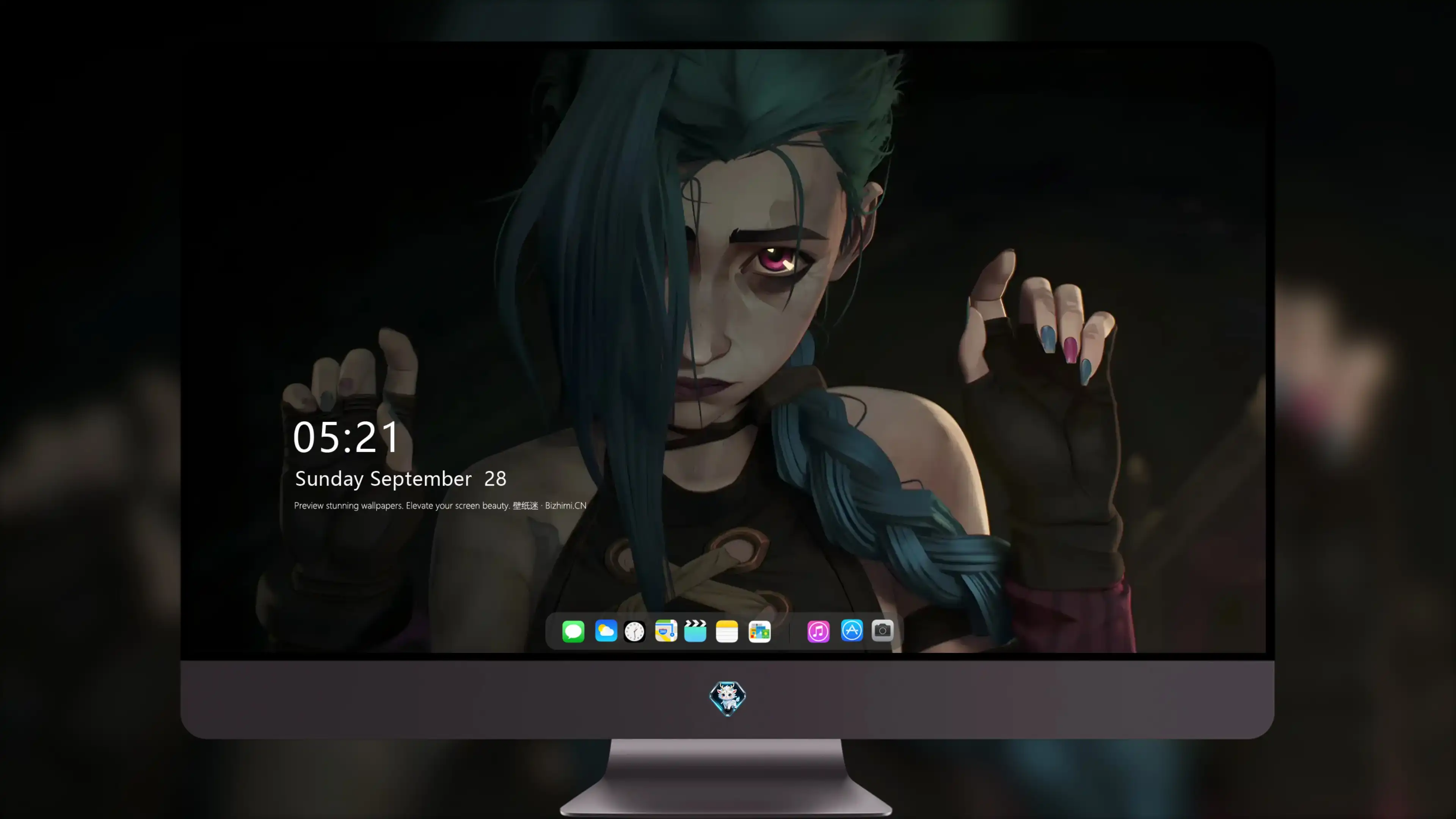1456x819 pixels.
Task: Open the App Store from the dock
Action: pos(852,631)
